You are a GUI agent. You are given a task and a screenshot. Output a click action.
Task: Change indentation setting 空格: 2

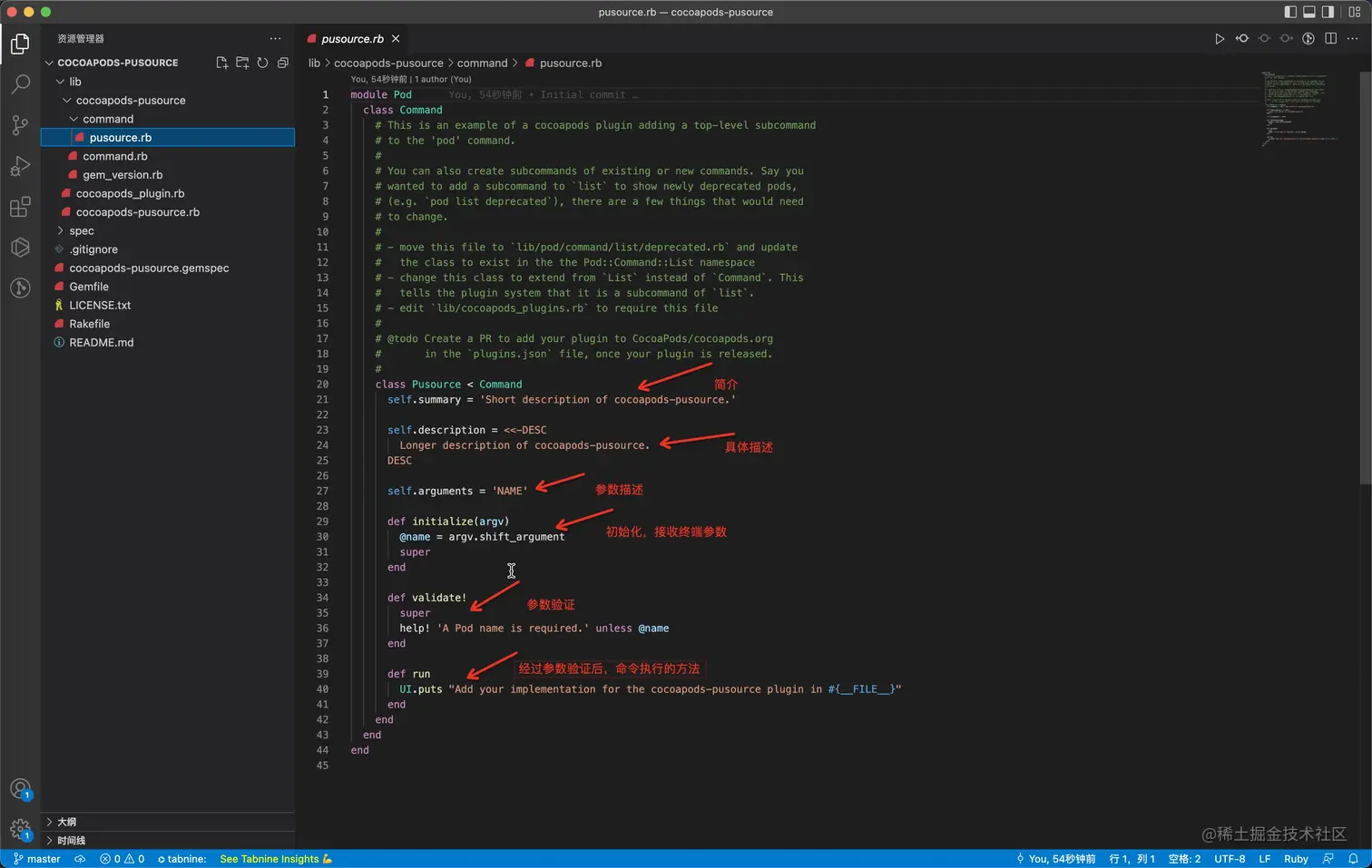pyautogui.click(x=1184, y=859)
